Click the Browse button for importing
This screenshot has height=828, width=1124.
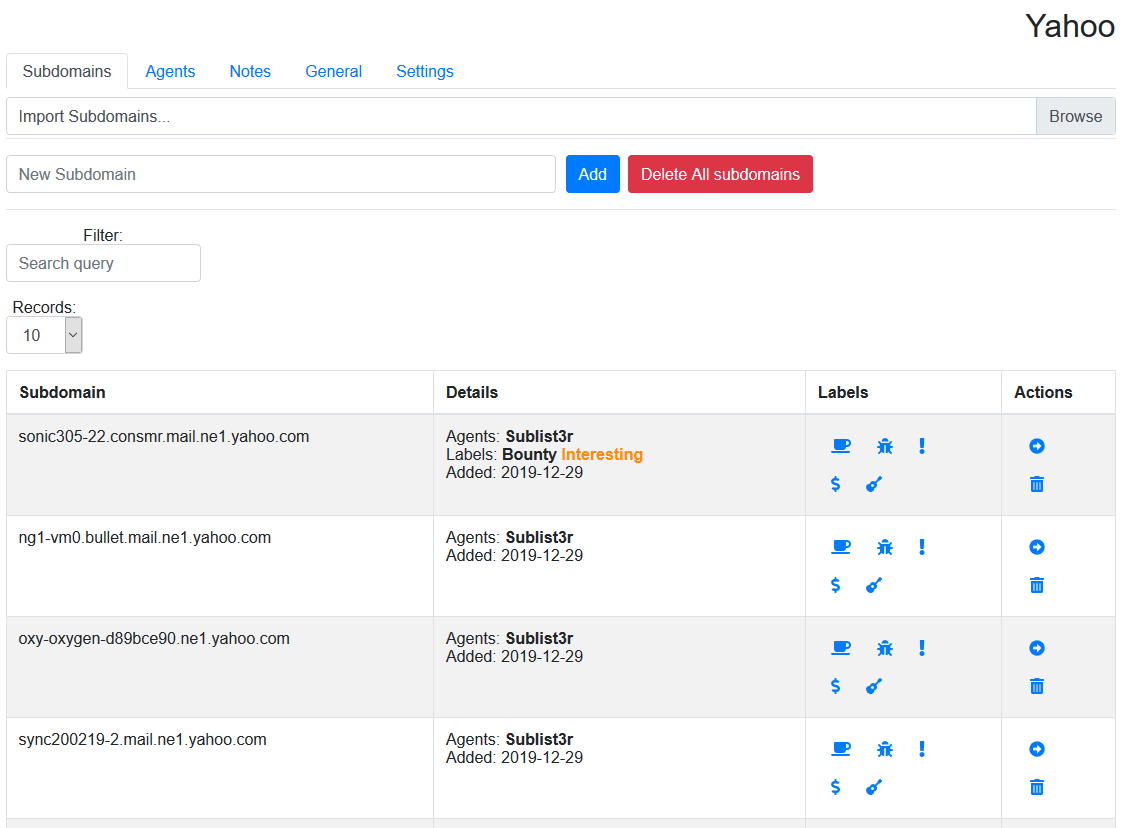click(x=1075, y=116)
